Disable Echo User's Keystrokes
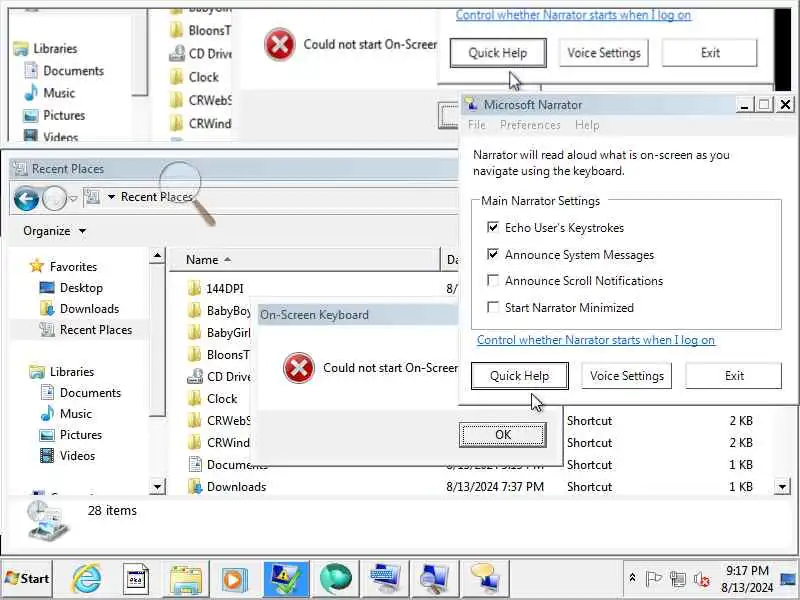This screenshot has height=600, width=800. pyautogui.click(x=492, y=227)
